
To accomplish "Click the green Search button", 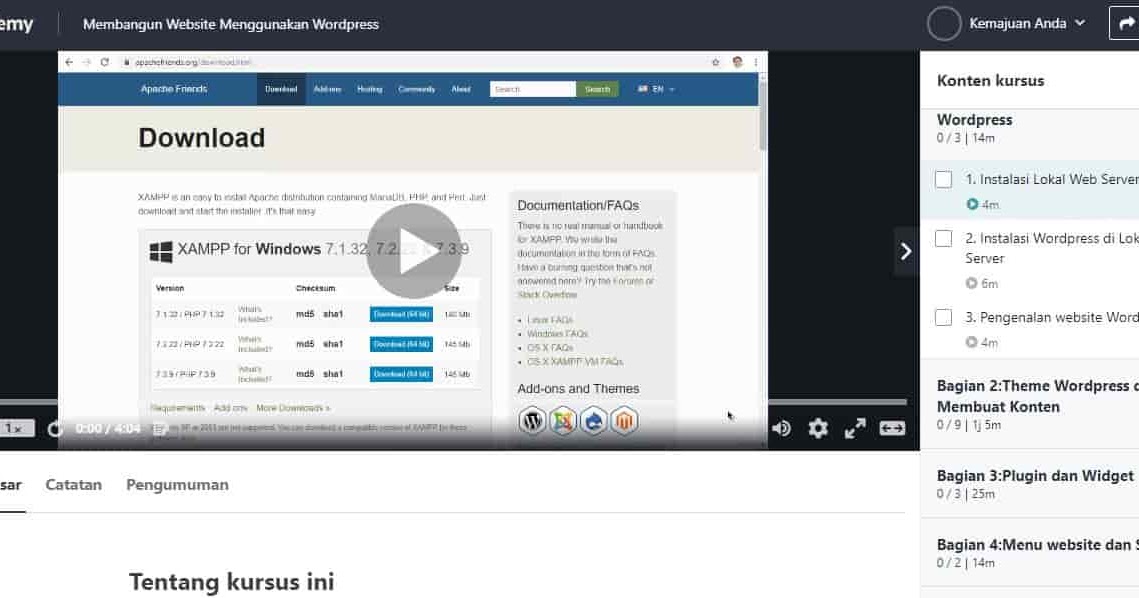I will (x=598, y=89).
